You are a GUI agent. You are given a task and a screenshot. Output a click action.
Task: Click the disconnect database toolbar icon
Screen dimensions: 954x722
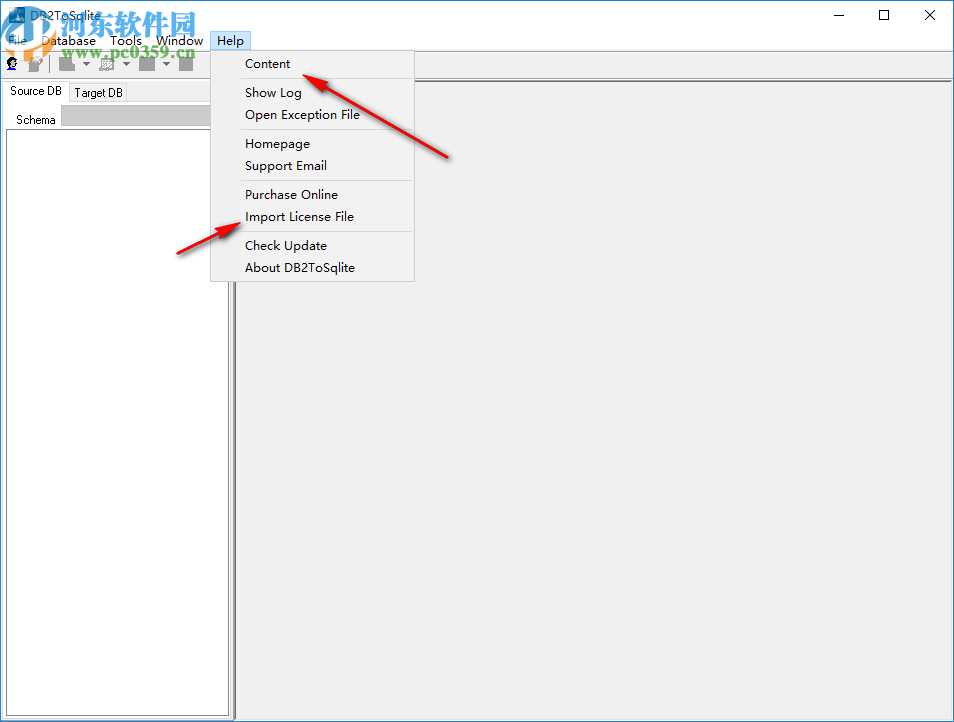tap(36, 62)
